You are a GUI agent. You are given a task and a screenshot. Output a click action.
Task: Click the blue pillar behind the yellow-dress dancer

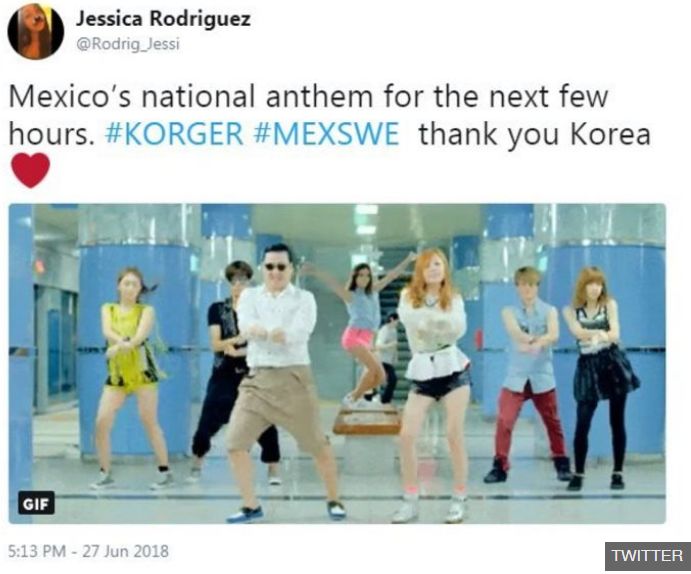132,348
